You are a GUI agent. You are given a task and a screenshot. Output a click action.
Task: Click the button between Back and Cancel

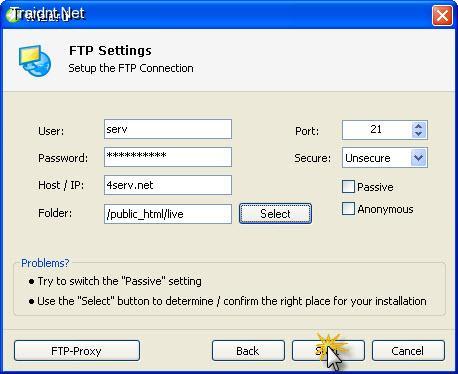click(328, 350)
